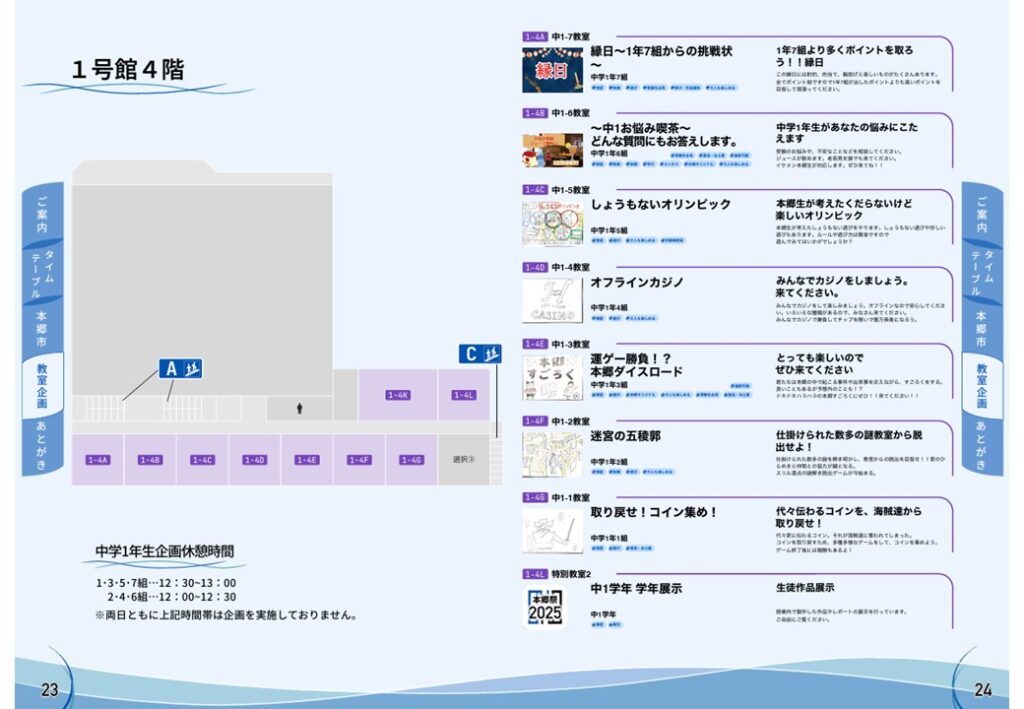Click page number 24 in the corner

point(983,689)
